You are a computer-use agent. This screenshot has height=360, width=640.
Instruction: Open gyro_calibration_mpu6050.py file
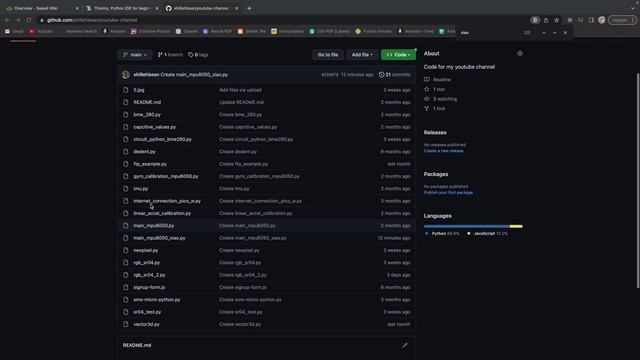click(x=166, y=176)
